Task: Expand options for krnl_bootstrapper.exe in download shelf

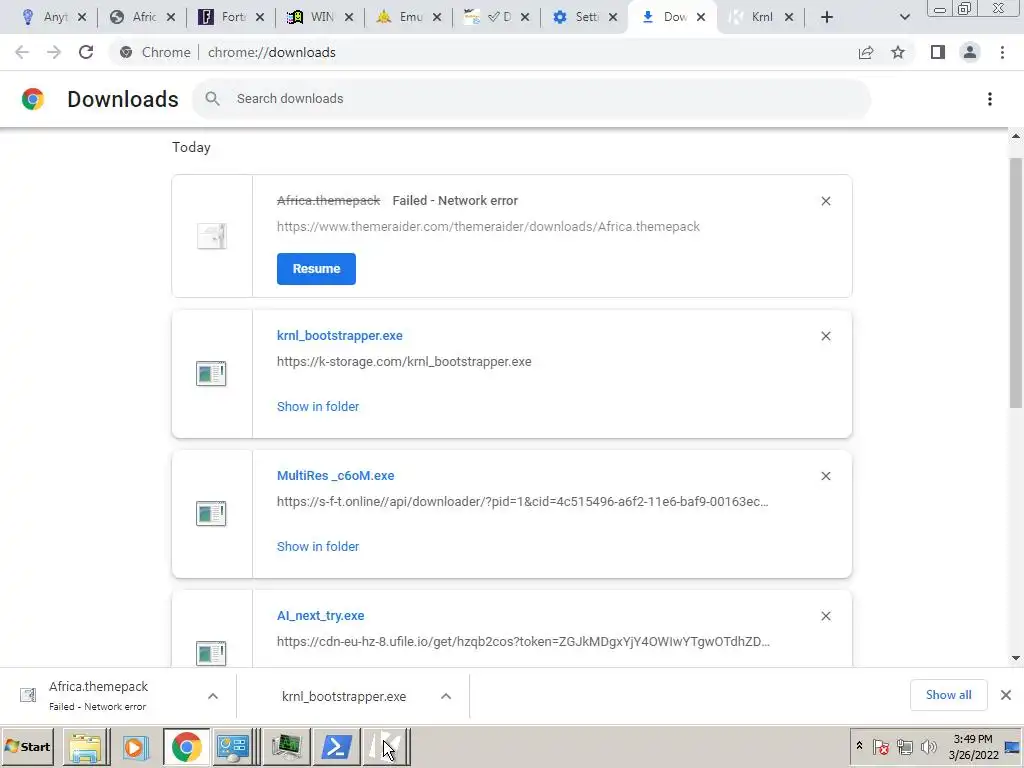Action: (x=446, y=696)
